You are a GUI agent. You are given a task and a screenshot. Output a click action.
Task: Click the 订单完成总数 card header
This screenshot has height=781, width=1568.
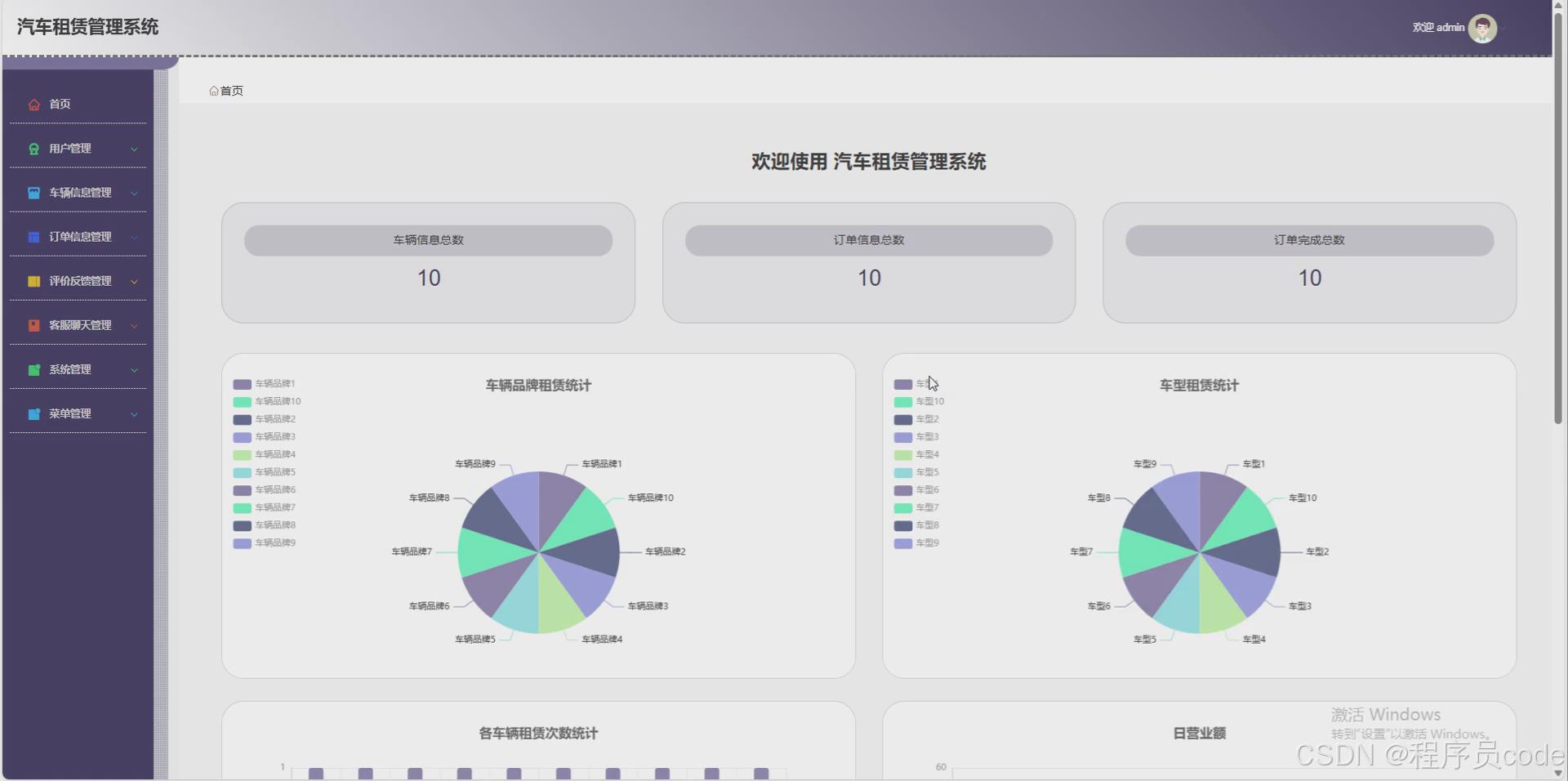(1309, 240)
